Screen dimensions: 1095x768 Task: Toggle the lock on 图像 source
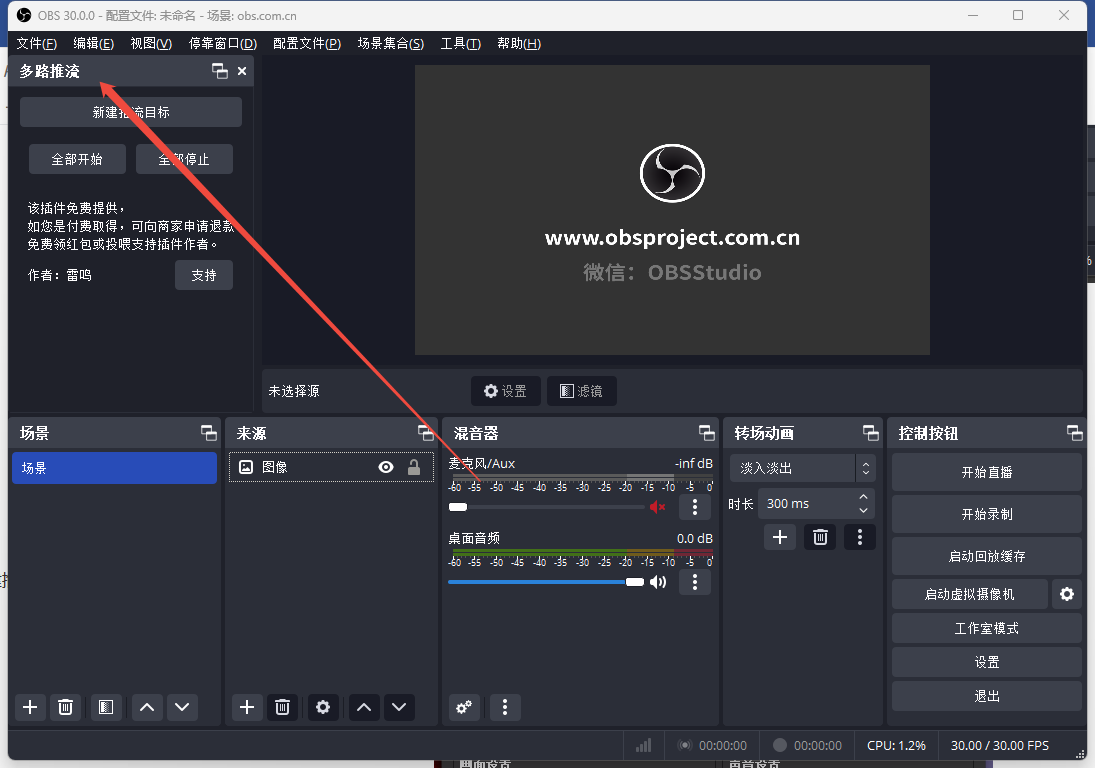pyautogui.click(x=413, y=467)
